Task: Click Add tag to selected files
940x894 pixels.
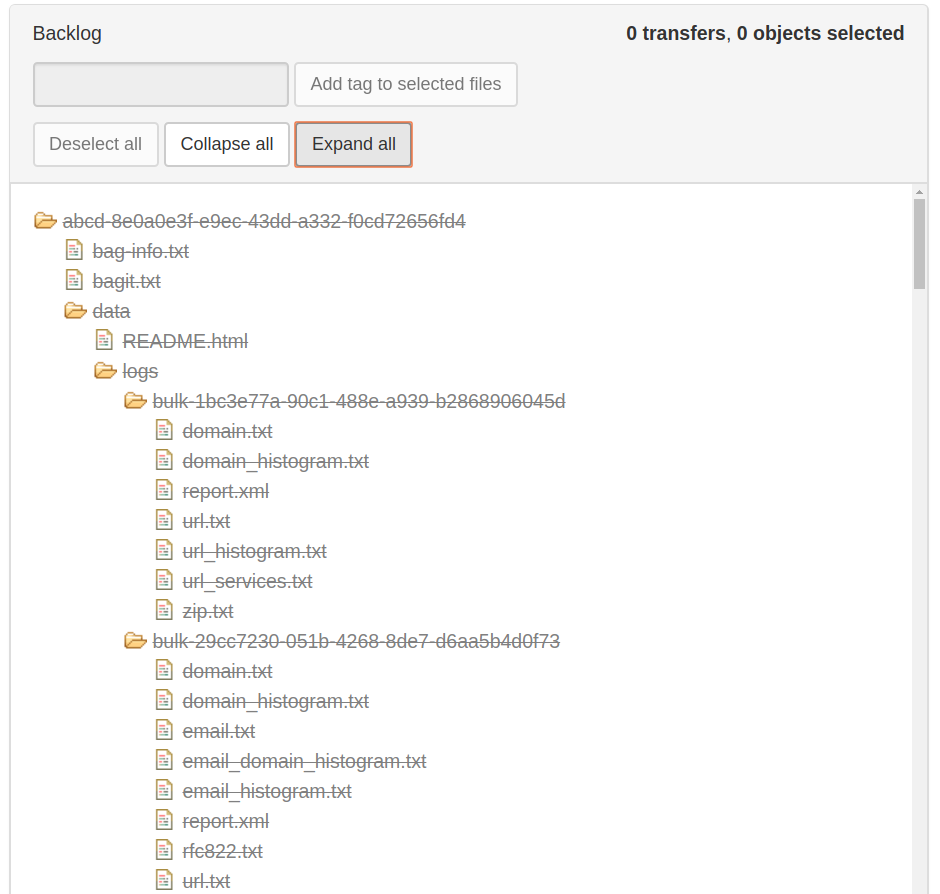Action: click(405, 85)
